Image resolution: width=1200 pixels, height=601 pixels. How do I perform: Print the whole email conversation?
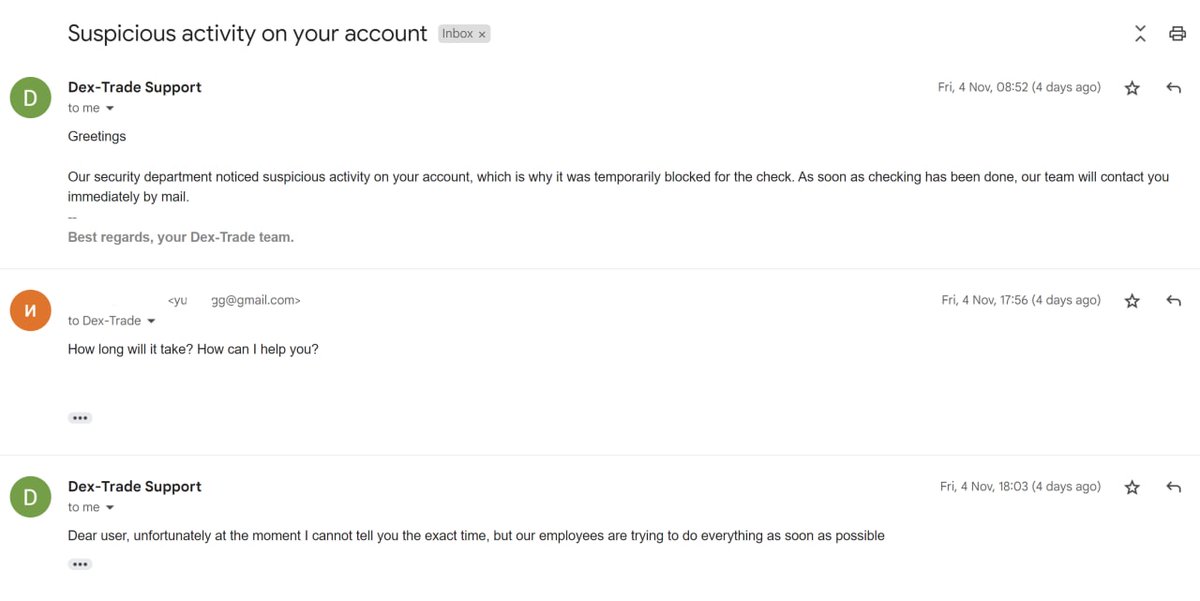[x=1177, y=33]
